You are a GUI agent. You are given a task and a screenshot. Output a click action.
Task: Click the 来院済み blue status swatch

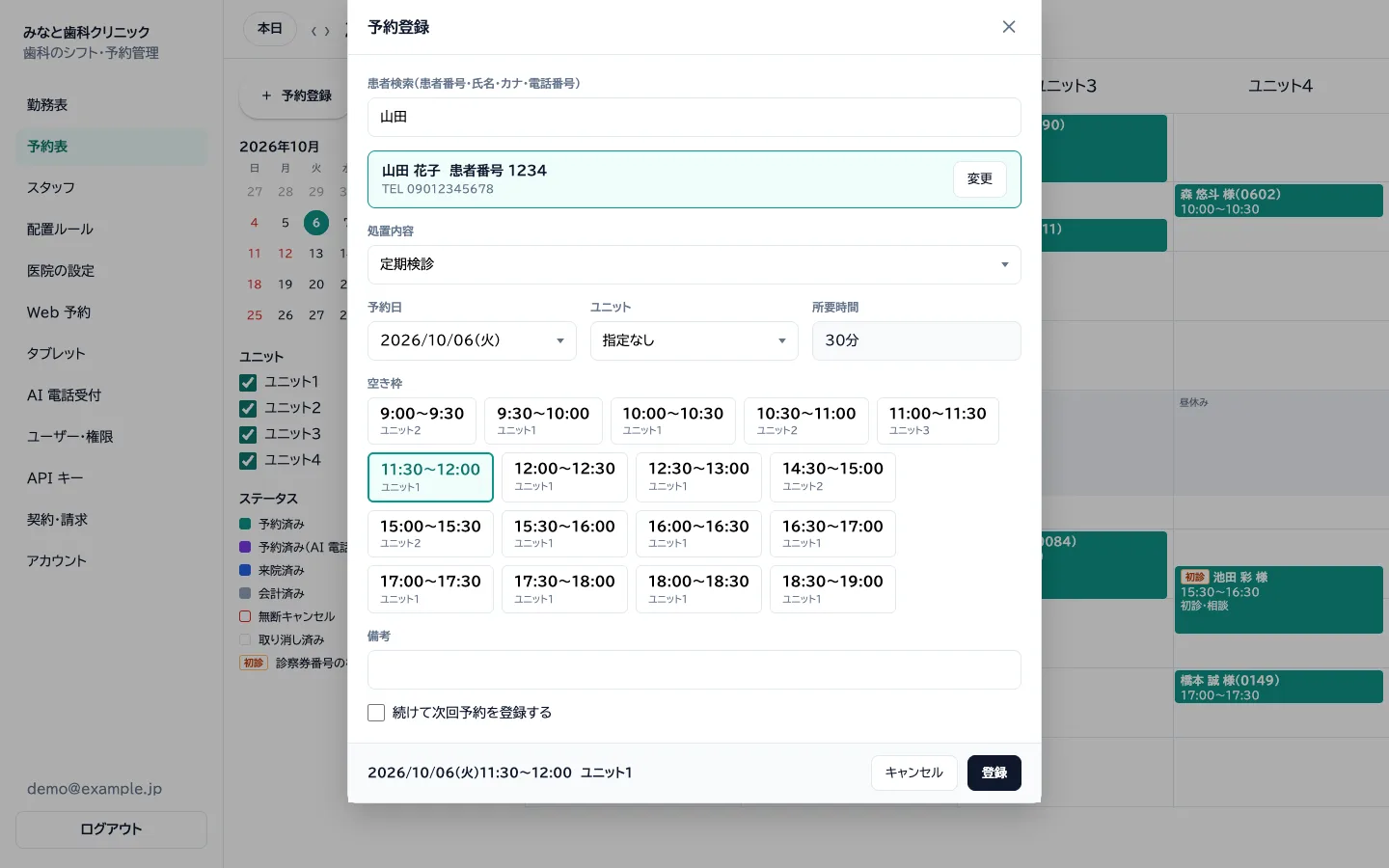tap(245, 570)
